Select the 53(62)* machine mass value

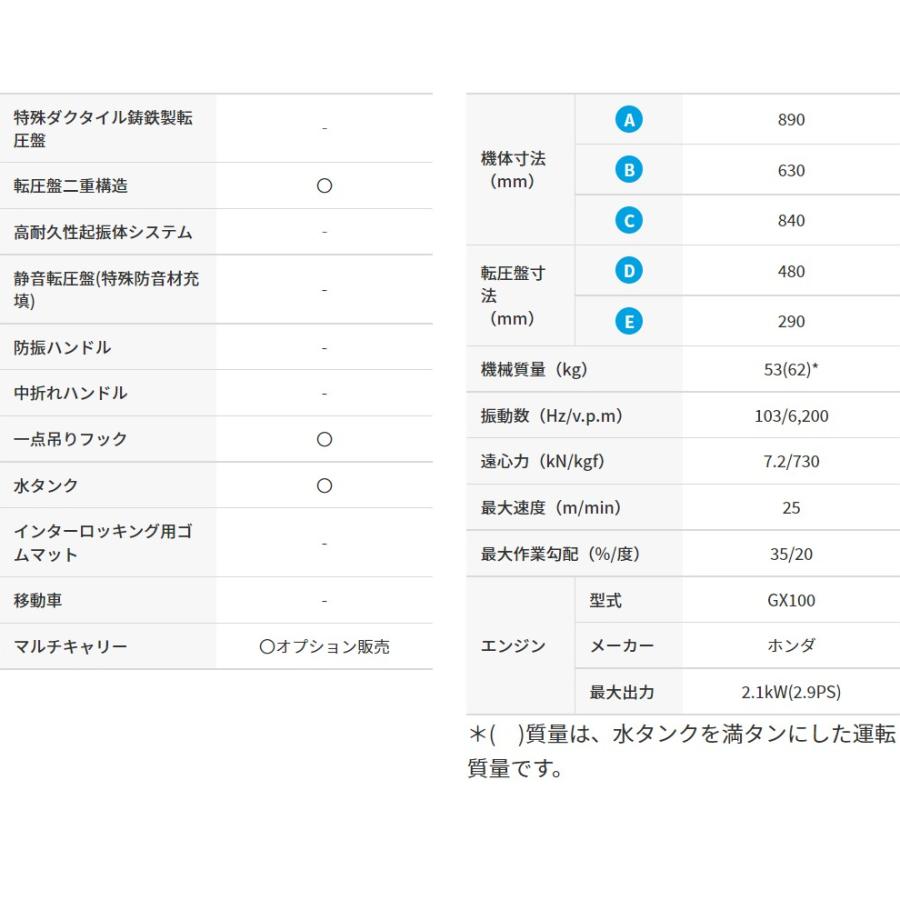(x=791, y=370)
